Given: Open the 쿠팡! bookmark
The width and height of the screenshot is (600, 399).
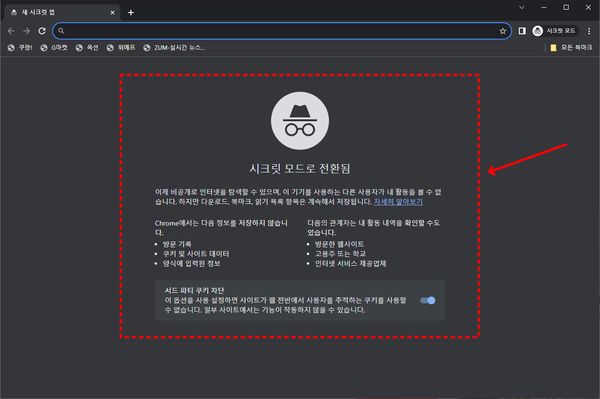Looking at the screenshot, I should [x=20, y=47].
